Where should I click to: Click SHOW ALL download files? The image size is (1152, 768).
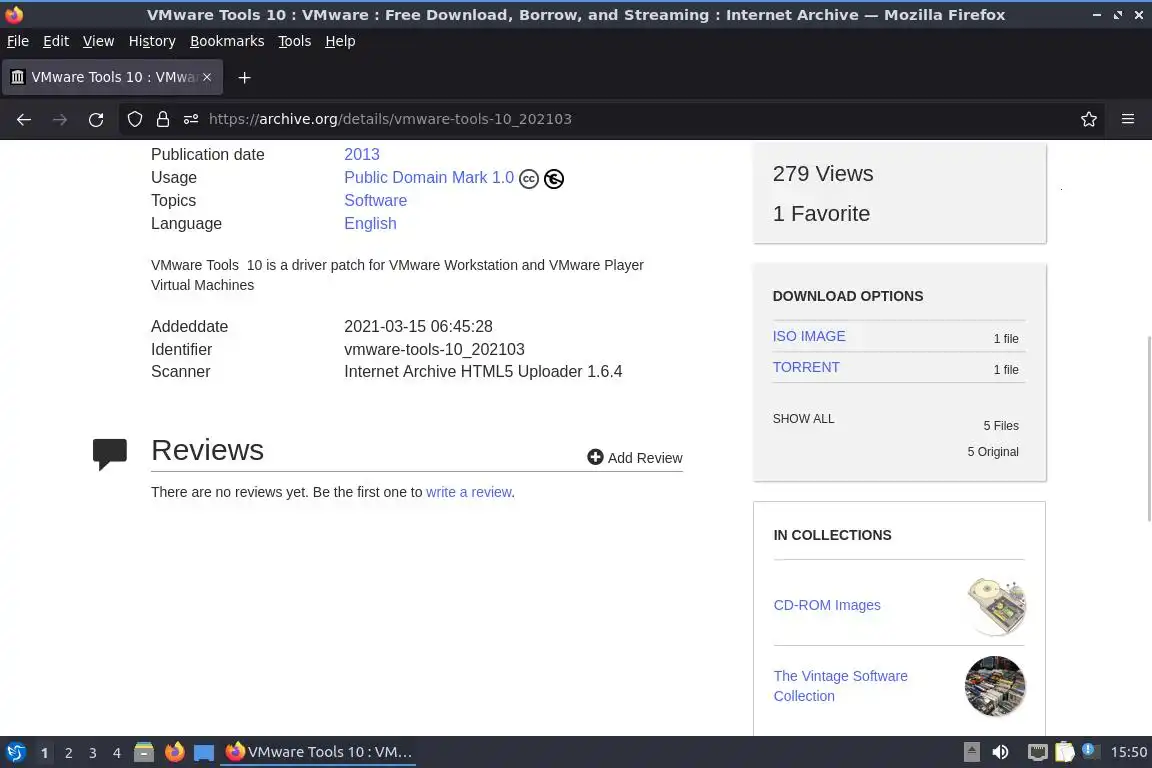point(803,418)
